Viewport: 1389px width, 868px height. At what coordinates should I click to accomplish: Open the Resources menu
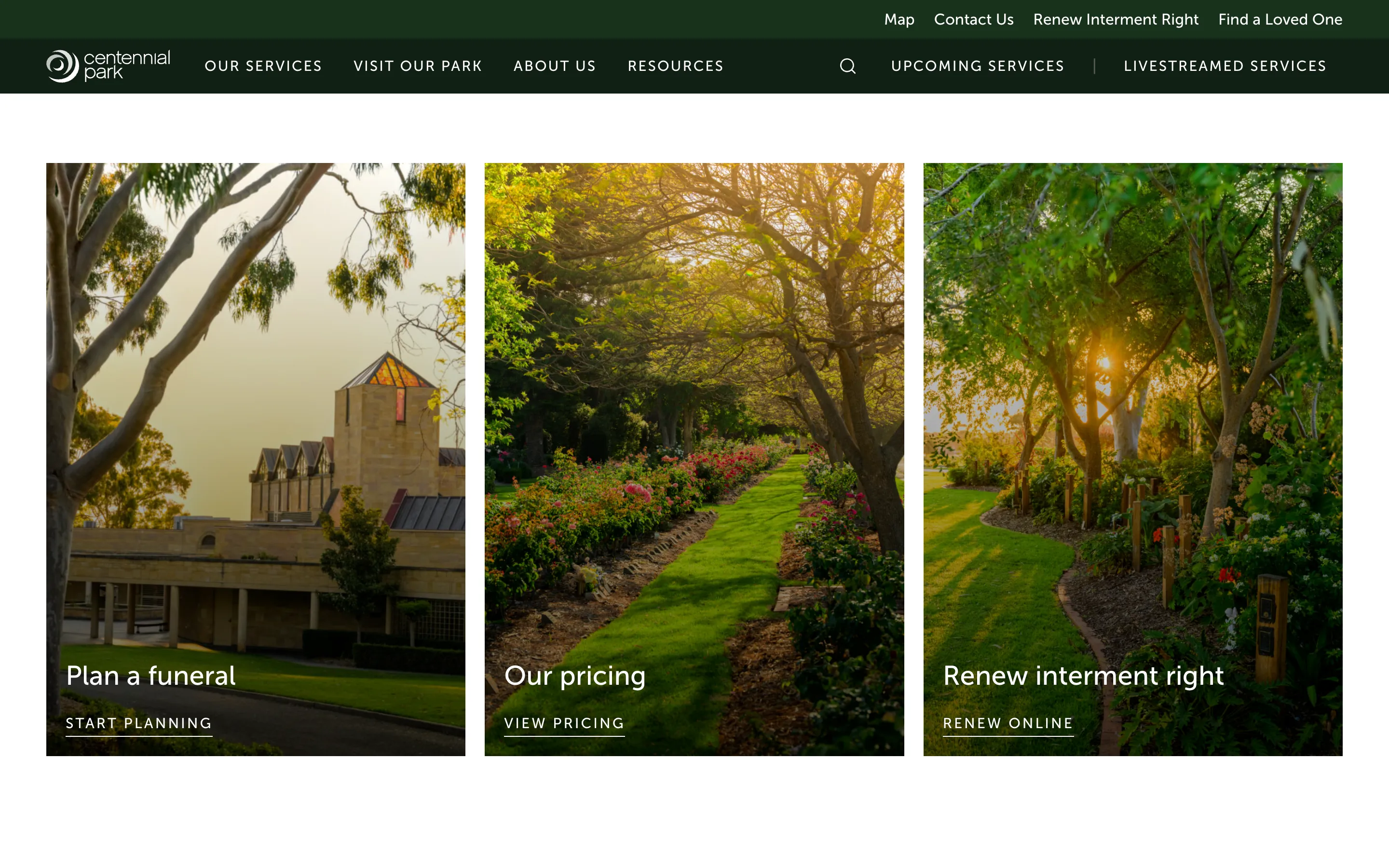tap(675, 66)
